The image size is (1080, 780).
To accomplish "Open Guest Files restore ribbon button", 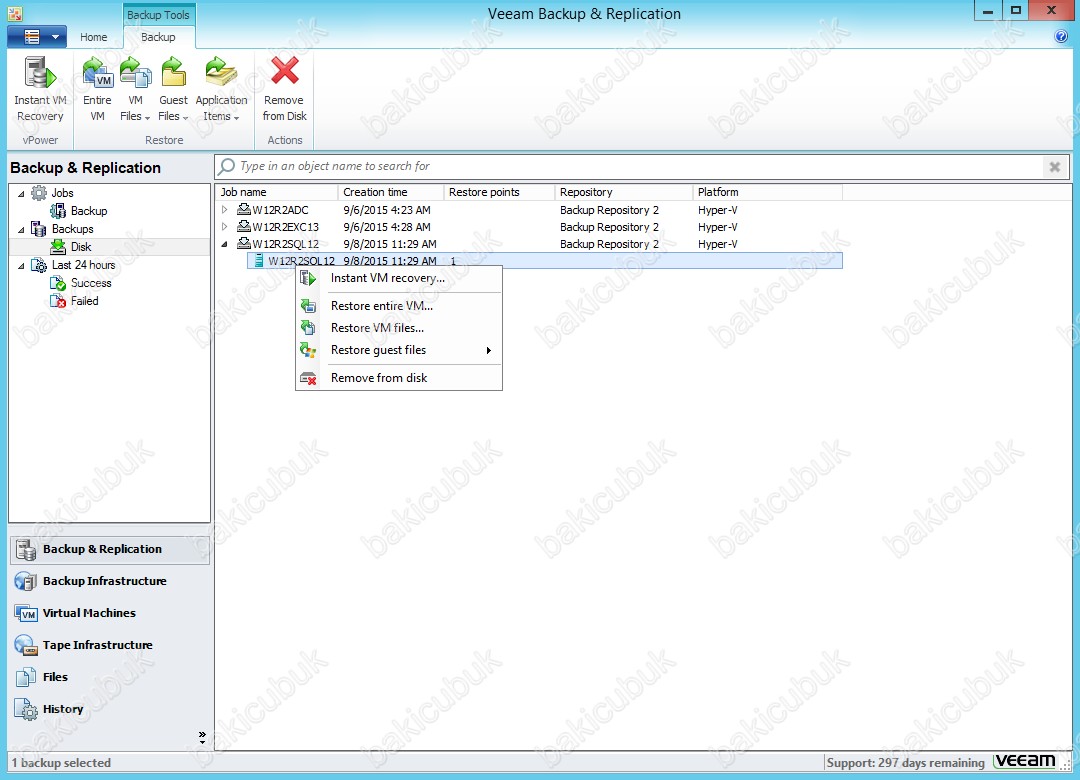I will coord(173,90).
